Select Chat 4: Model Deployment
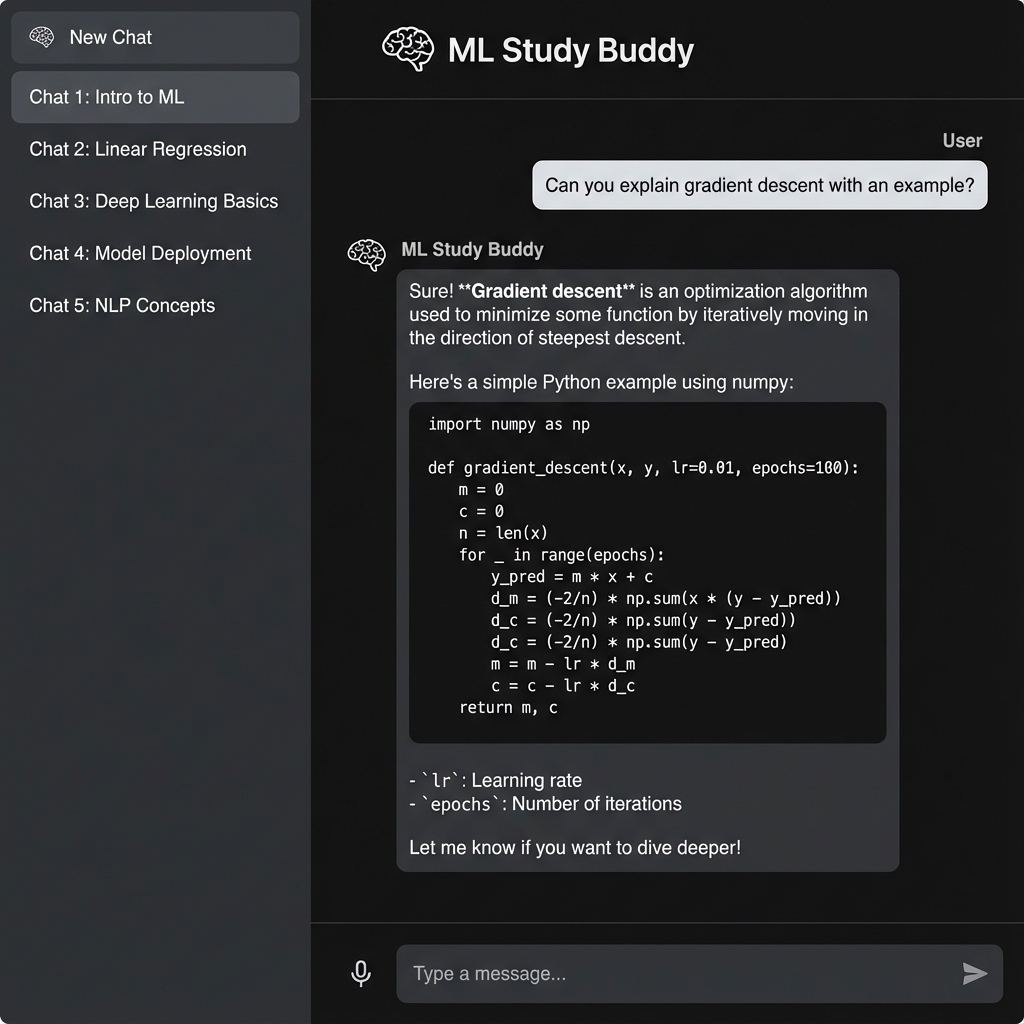This screenshot has height=1024, width=1024. click(x=140, y=253)
